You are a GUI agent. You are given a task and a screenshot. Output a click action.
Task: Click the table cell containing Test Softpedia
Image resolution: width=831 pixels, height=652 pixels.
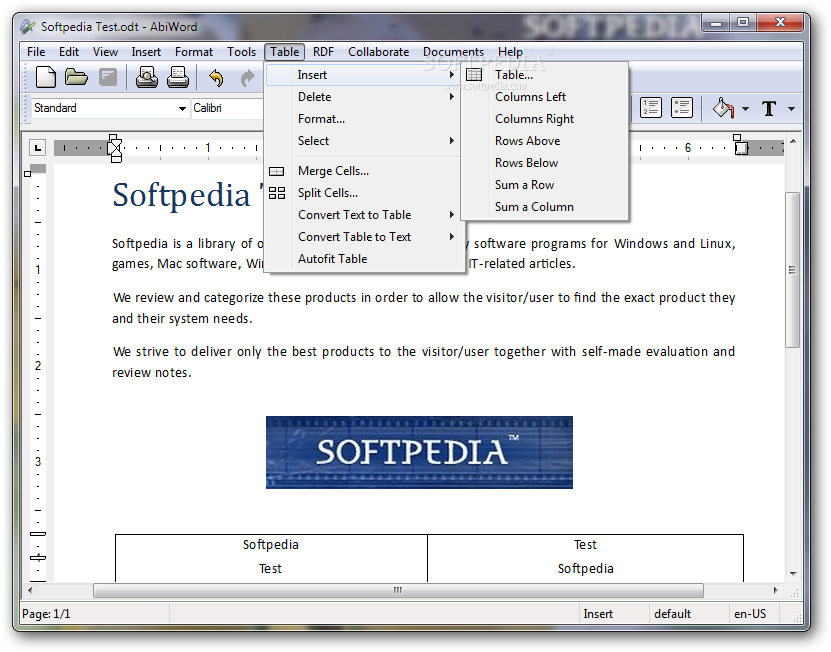click(585, 558)
